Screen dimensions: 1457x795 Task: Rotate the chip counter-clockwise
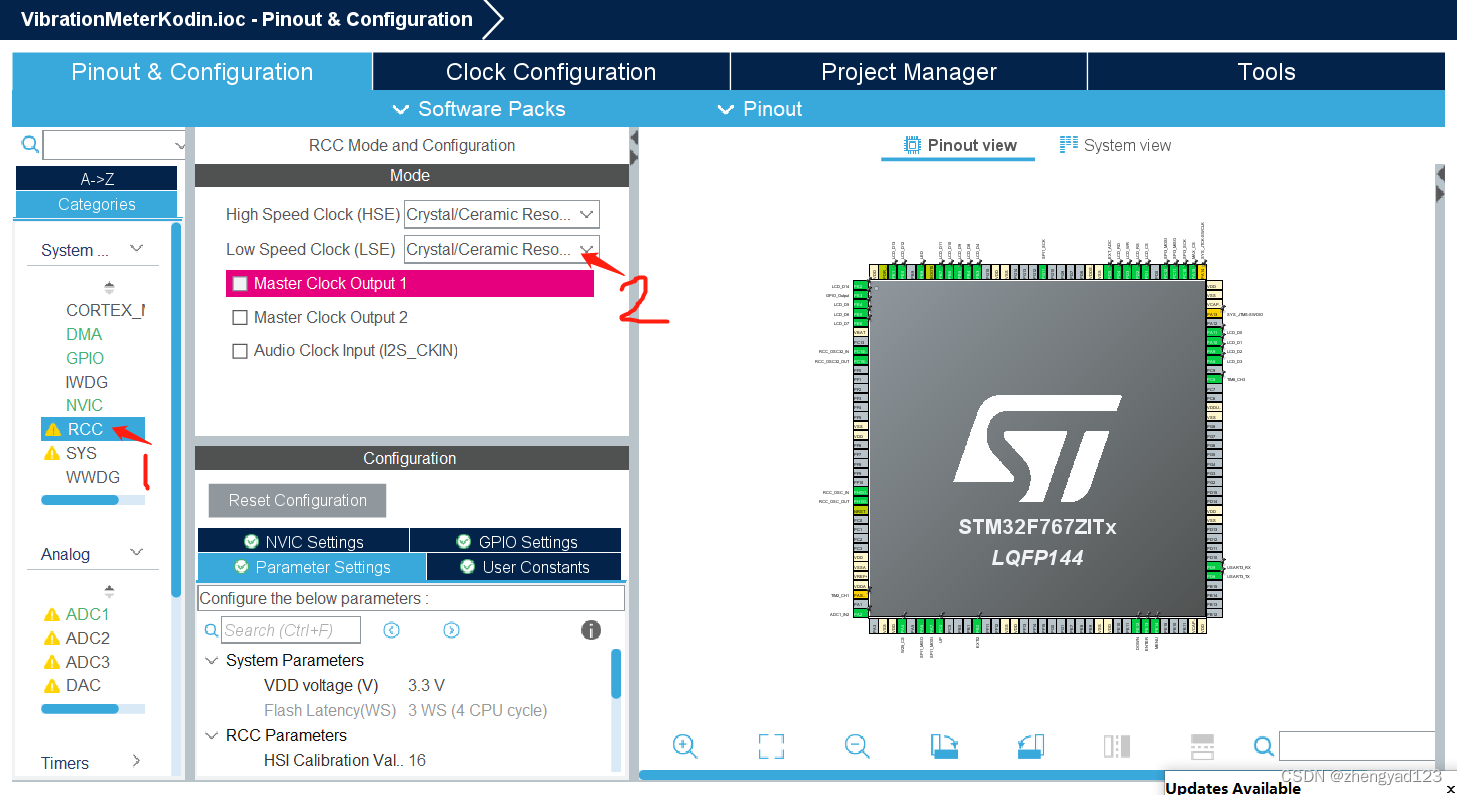click(1030, 746)
